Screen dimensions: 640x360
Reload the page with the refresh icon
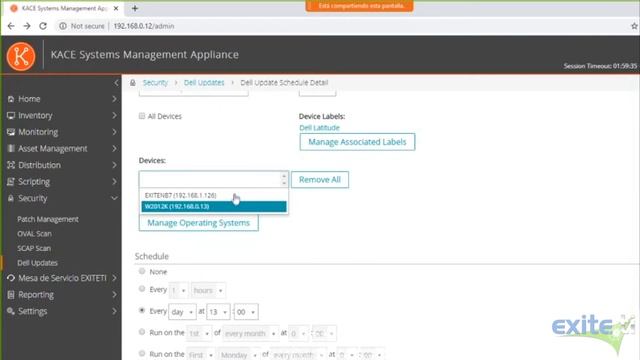pyautogui.click(x=43, y=26)
